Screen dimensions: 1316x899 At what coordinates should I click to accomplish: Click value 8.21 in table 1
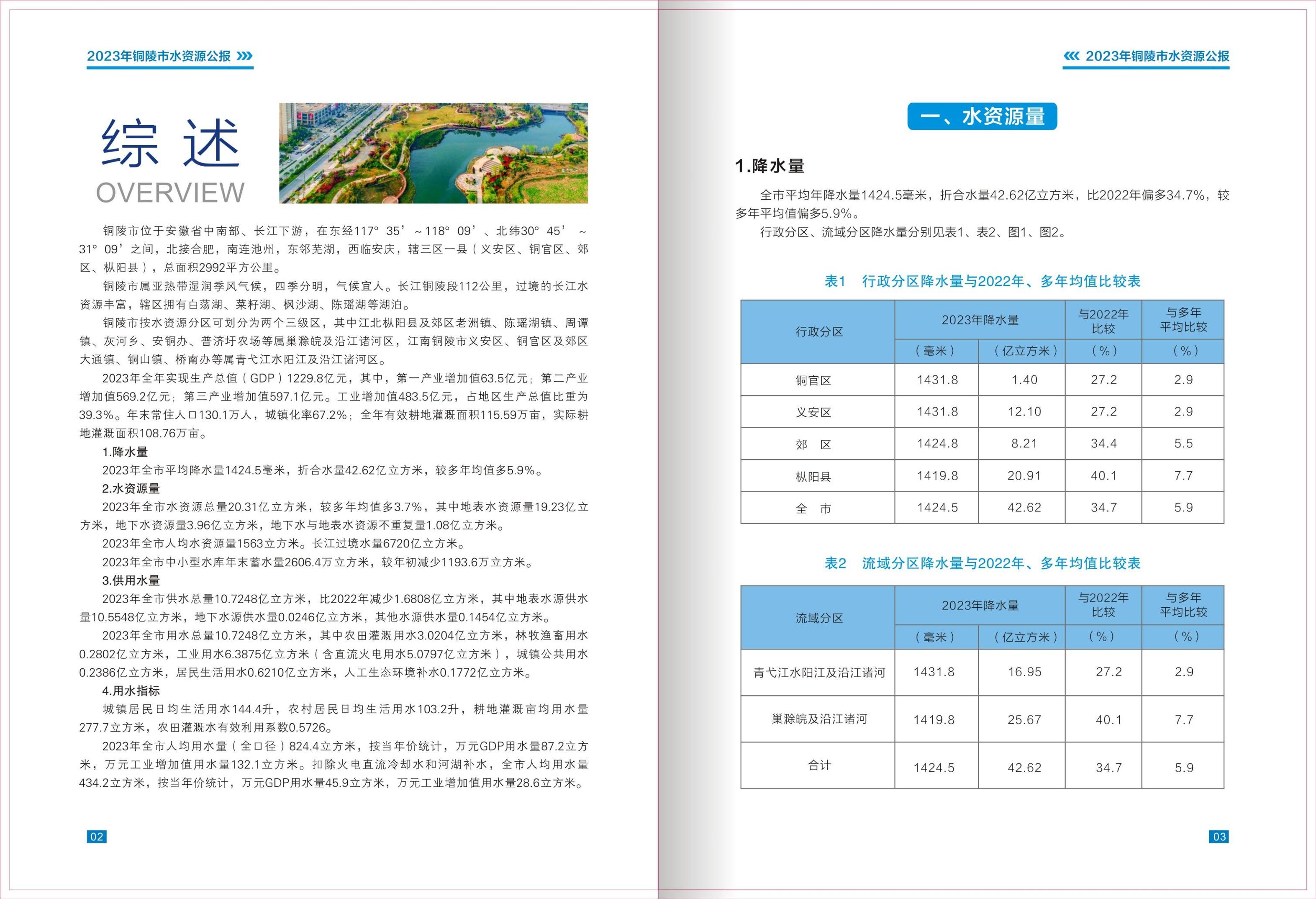1024,444
